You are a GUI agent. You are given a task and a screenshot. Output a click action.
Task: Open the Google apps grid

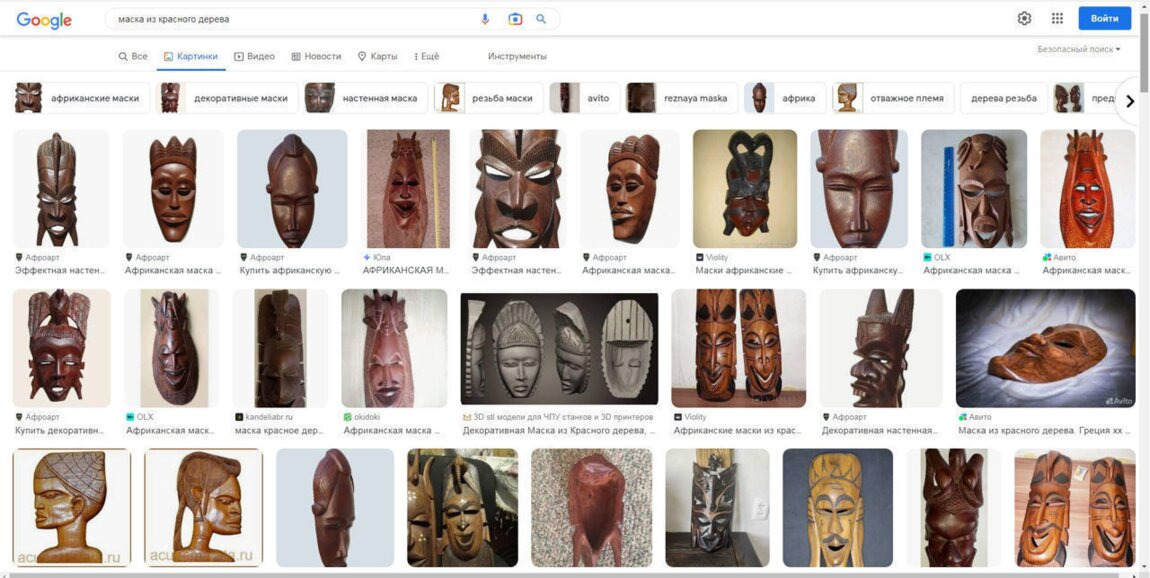[1057, 19]
